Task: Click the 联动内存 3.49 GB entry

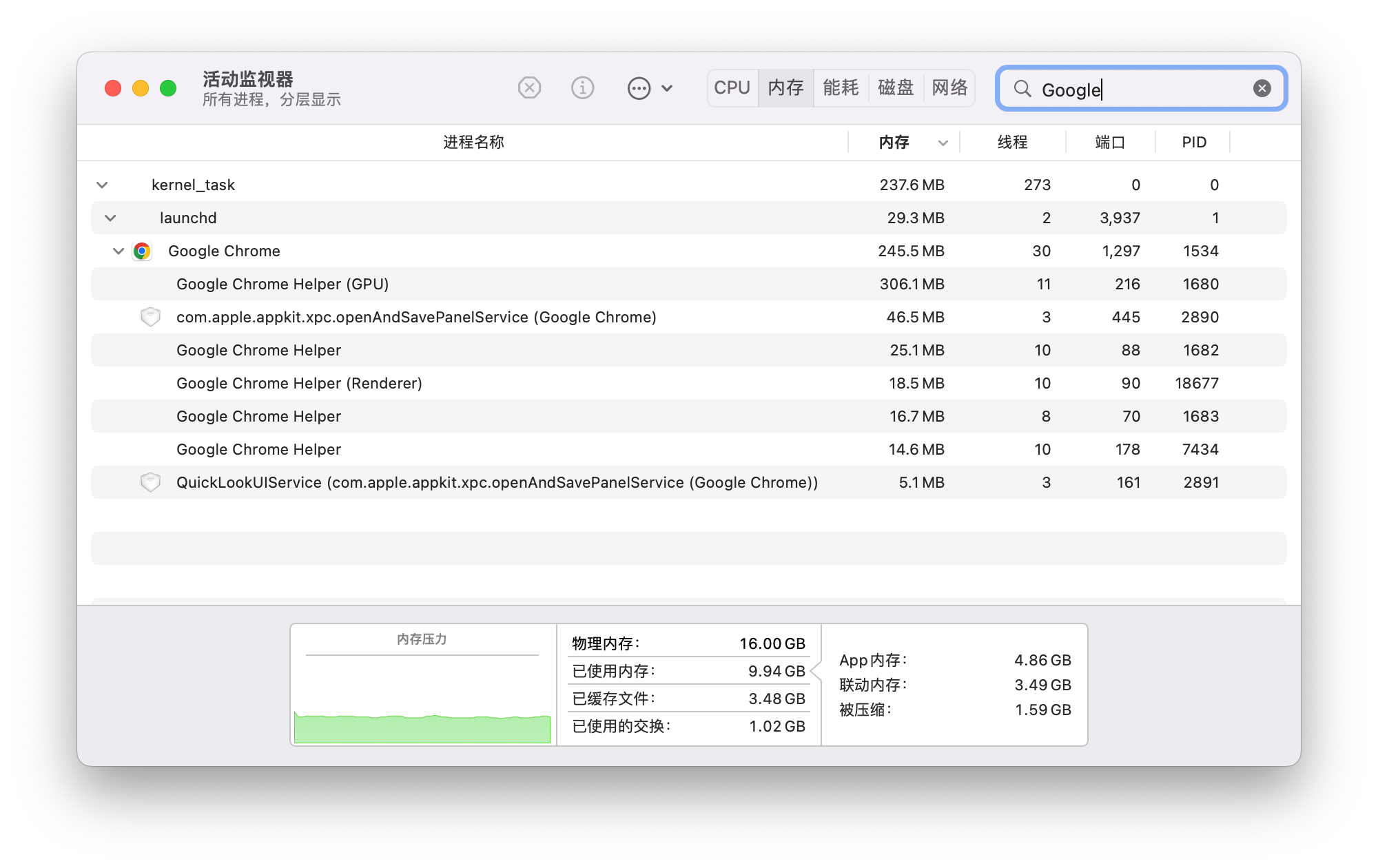Action: (x=955, y=685)
